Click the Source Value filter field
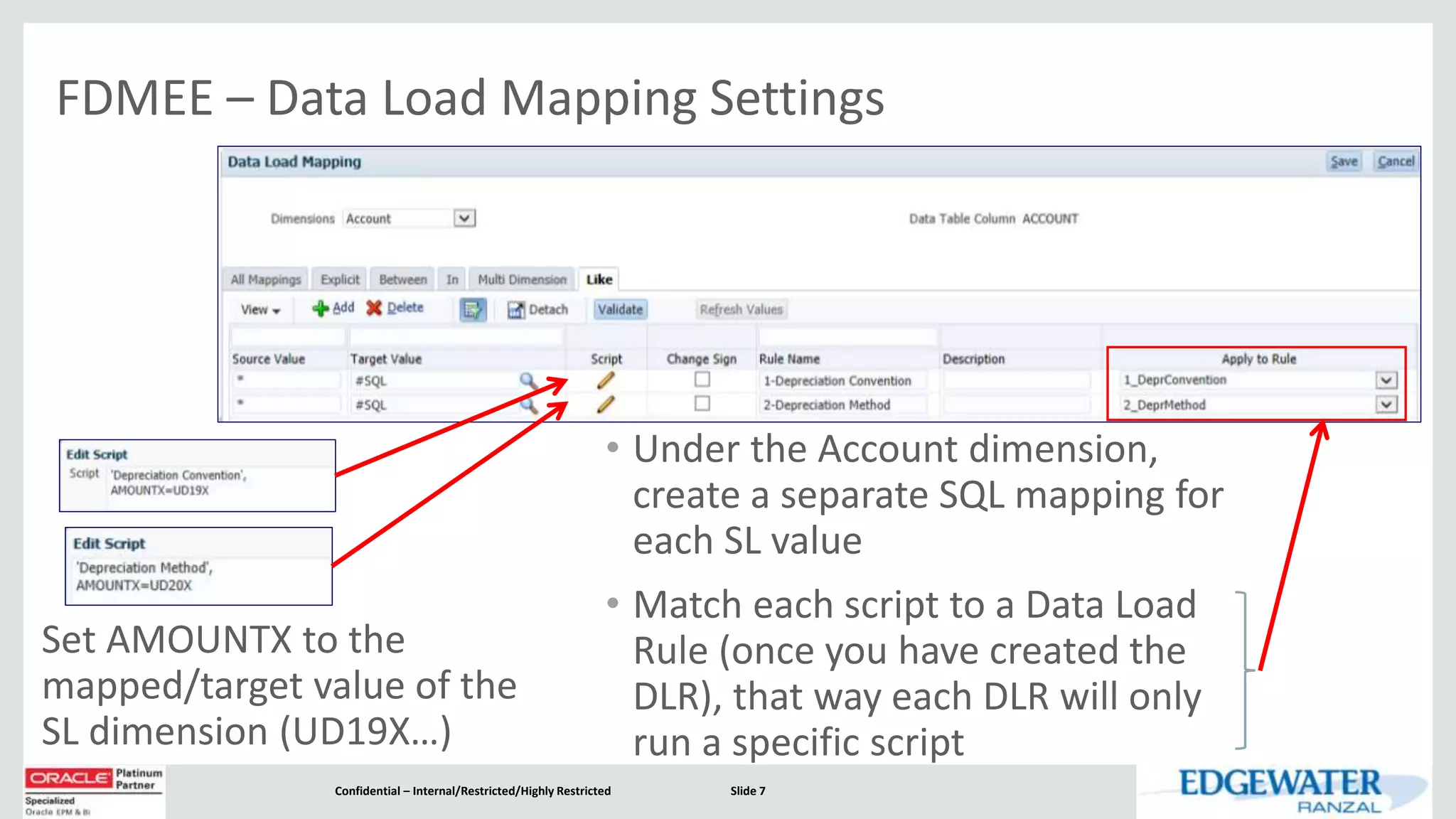1456x819 pixels. pyautogui.click(x=287, y=336)
